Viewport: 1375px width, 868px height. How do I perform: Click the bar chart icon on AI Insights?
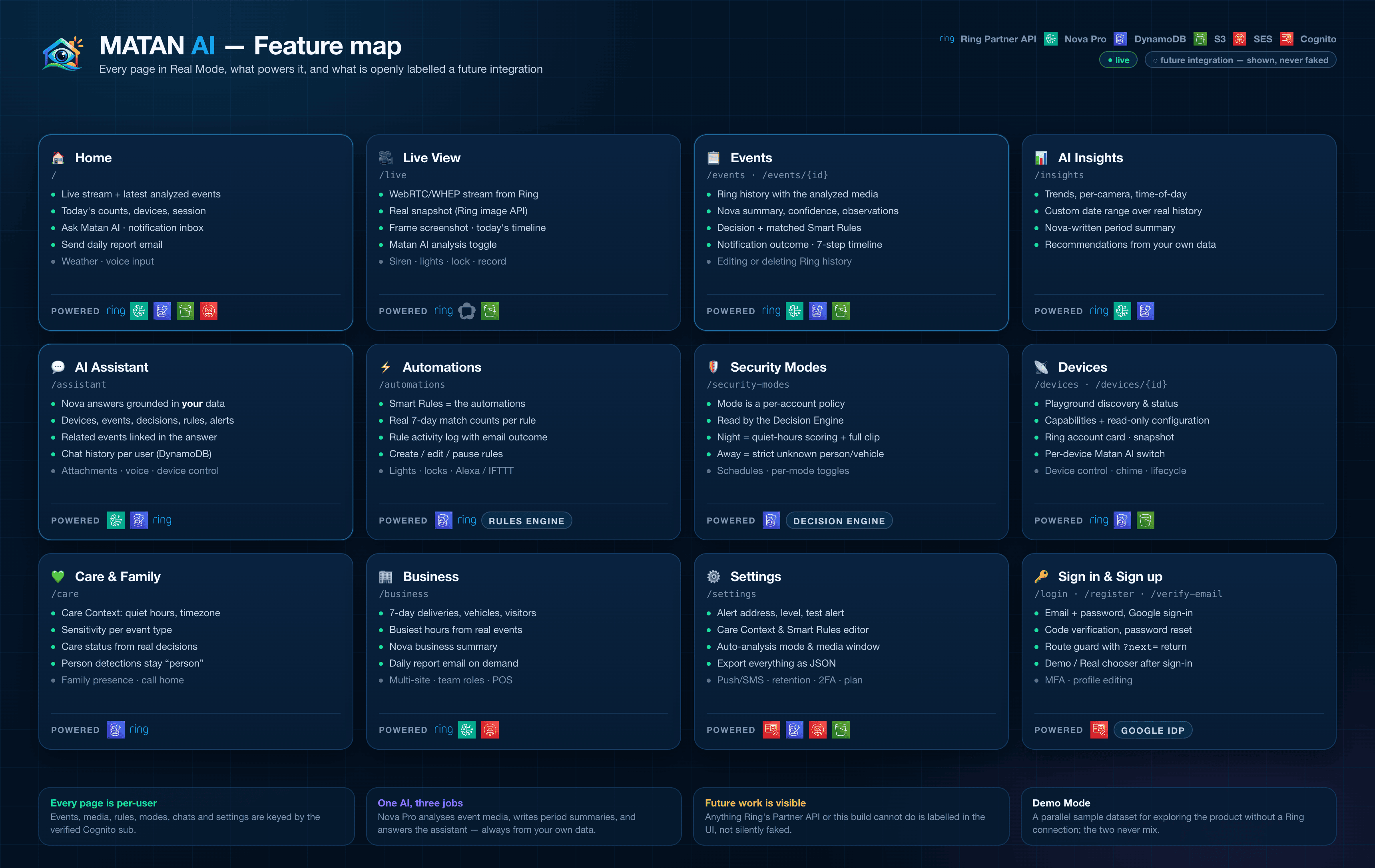1042,157
